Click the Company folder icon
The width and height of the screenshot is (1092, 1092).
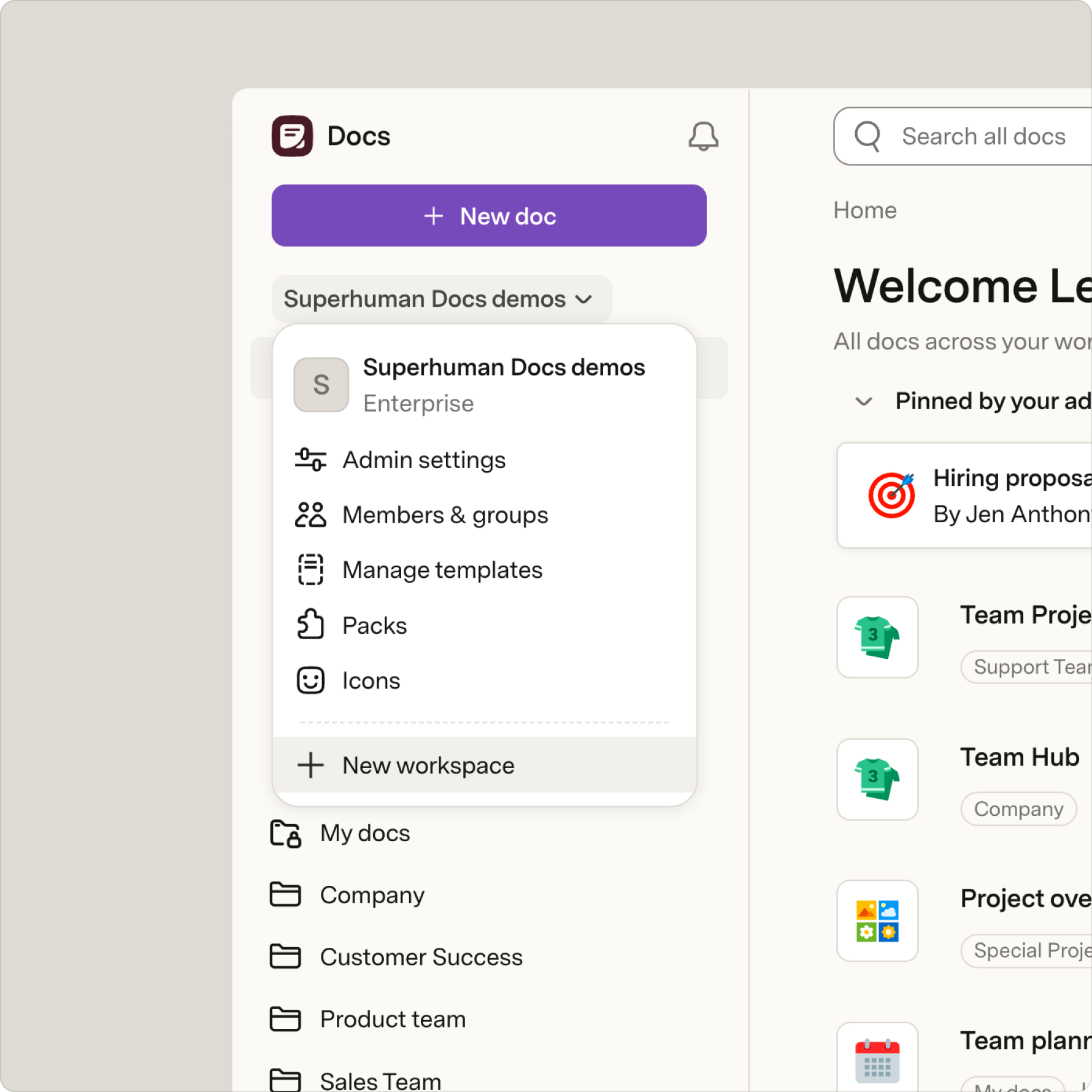tap(285, 894)
